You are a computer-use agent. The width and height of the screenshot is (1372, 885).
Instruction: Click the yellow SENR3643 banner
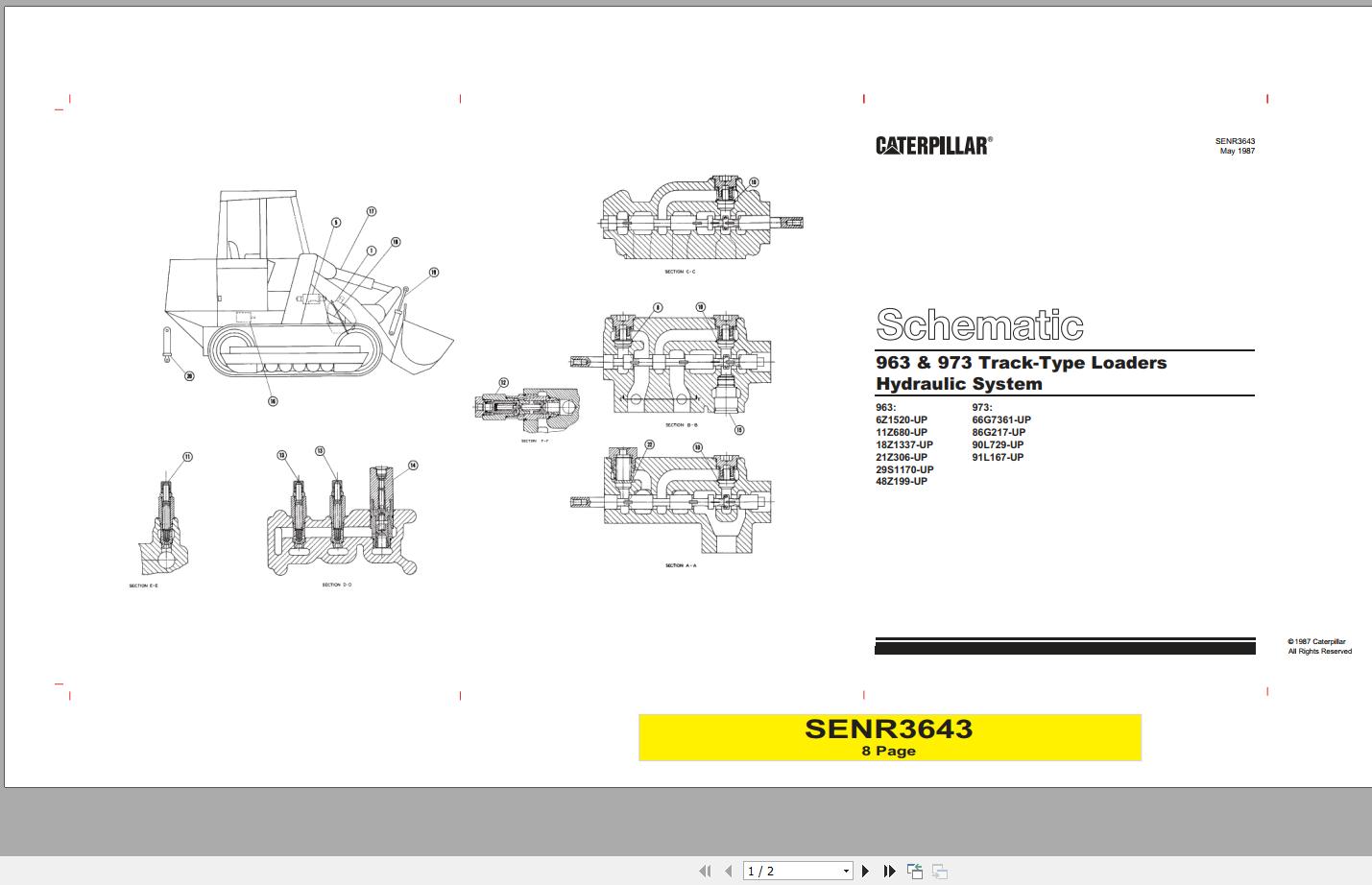(890, 737)
